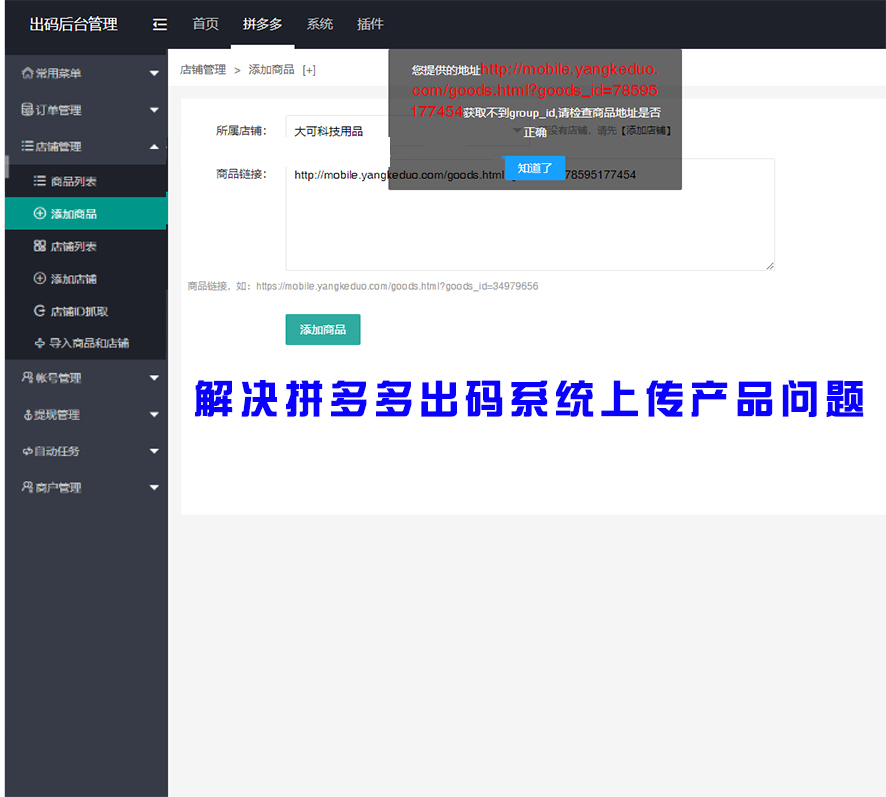Screen dimensions: 886x797
Task: Click the list icon beside 商品列表
Action: [x=40, y=181]
